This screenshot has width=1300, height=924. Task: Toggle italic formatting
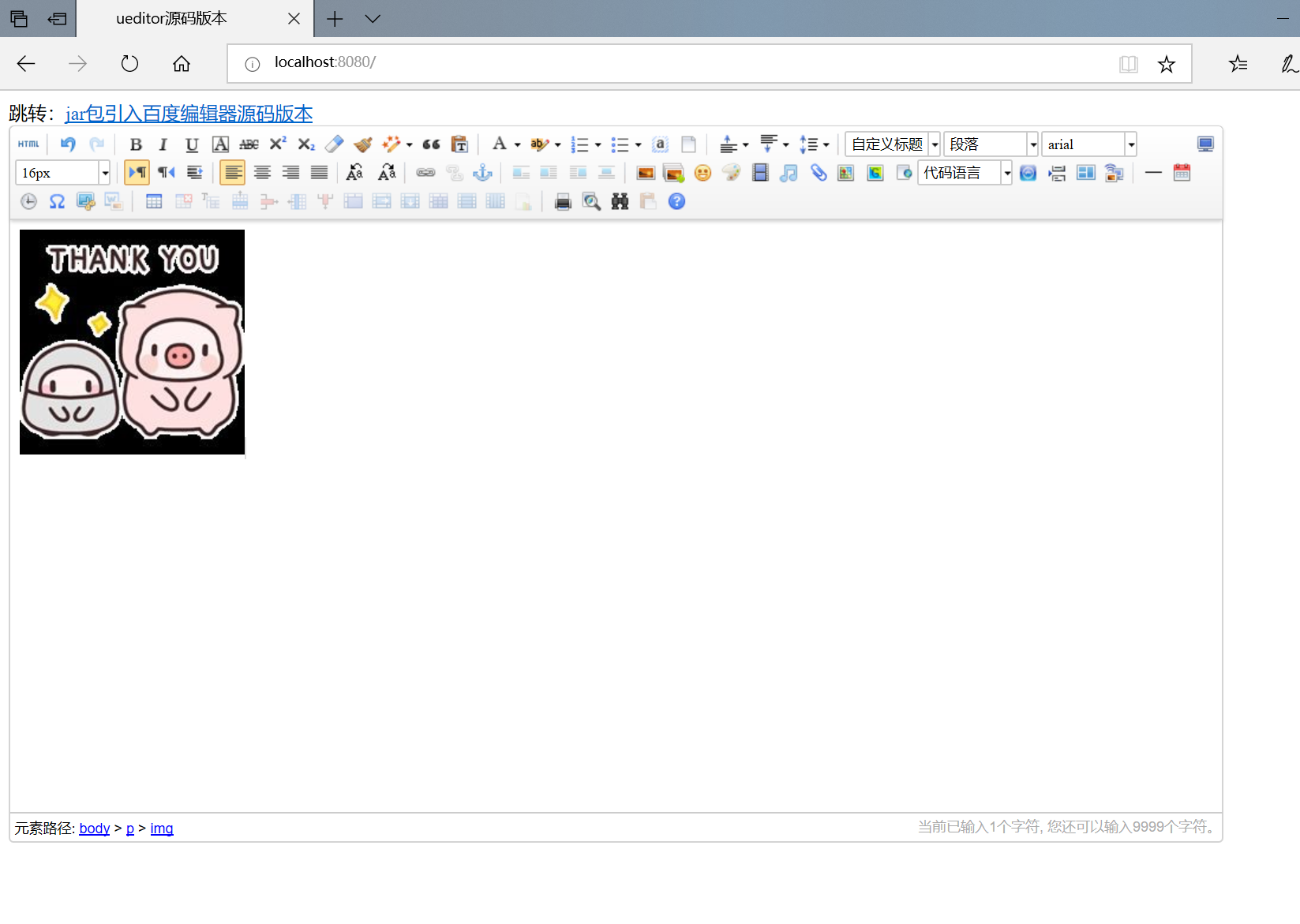(163, 144)
